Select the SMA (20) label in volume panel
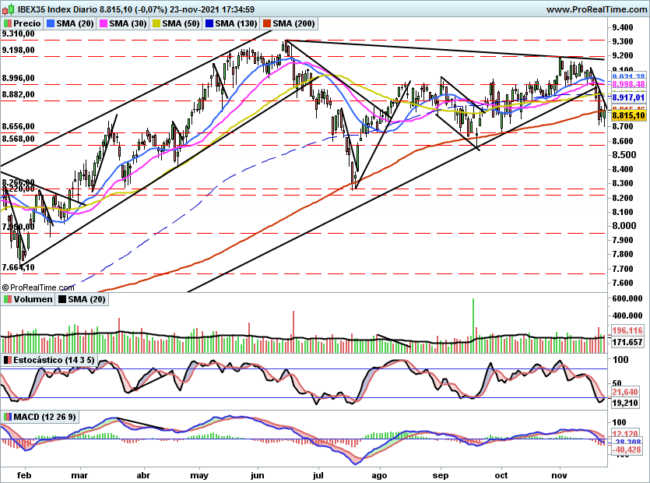 pyautogui.click(x=82, y=299)
